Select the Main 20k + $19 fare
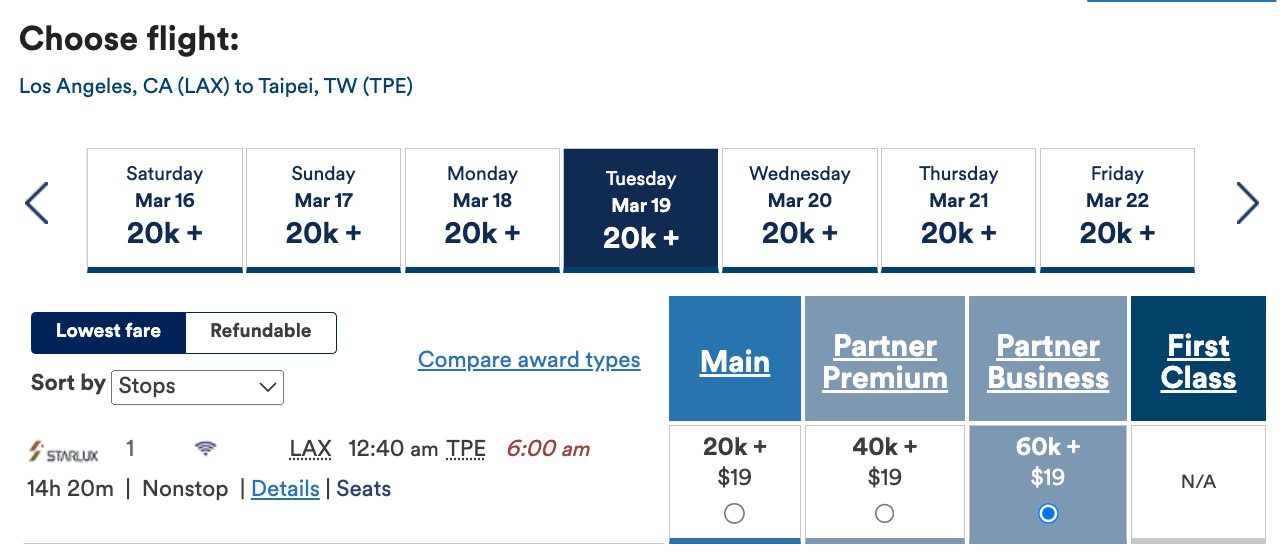Screen dimensions: 1288x554 coord(734,514)
